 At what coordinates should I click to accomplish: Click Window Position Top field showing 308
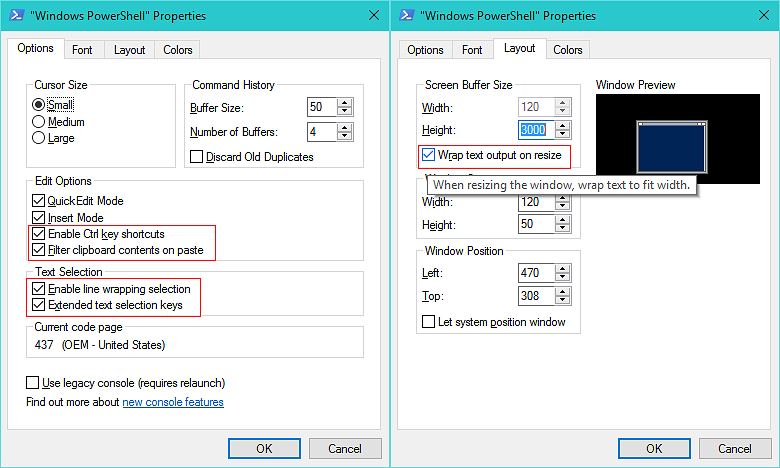tap(536, 296)
